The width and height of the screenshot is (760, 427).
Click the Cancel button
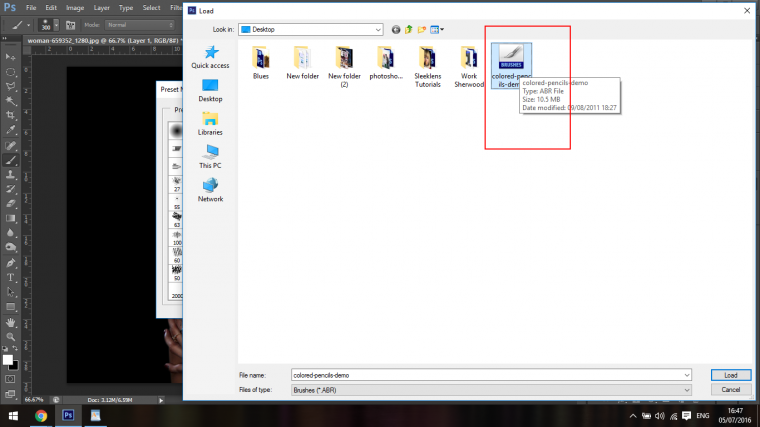(x=731, y=390)
